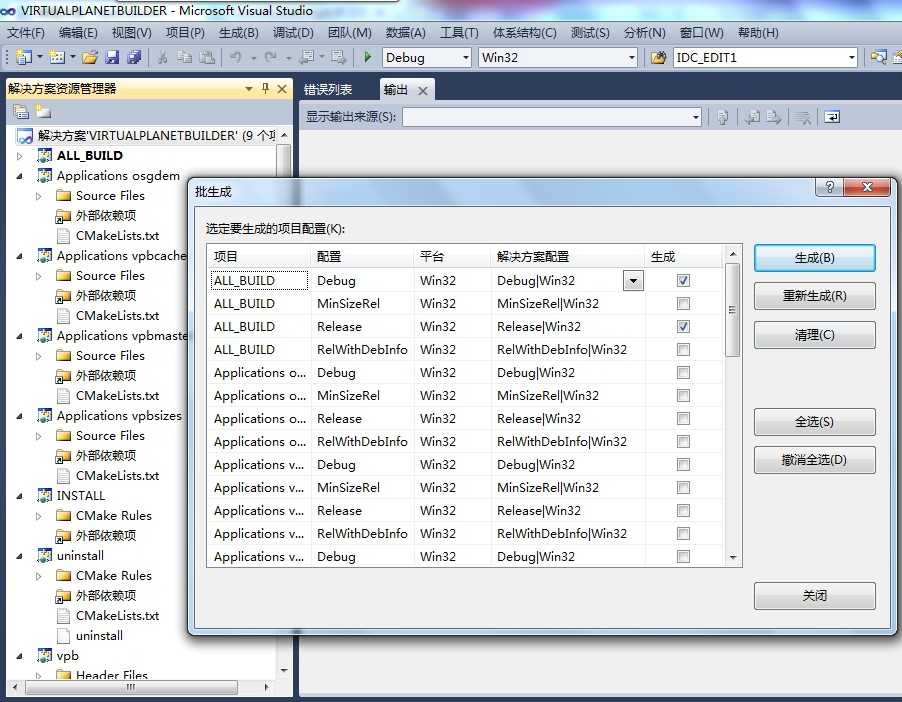Click the Go to Previous Message icon
The height and width of the screenshot is (702, 902).
point(752,117)
